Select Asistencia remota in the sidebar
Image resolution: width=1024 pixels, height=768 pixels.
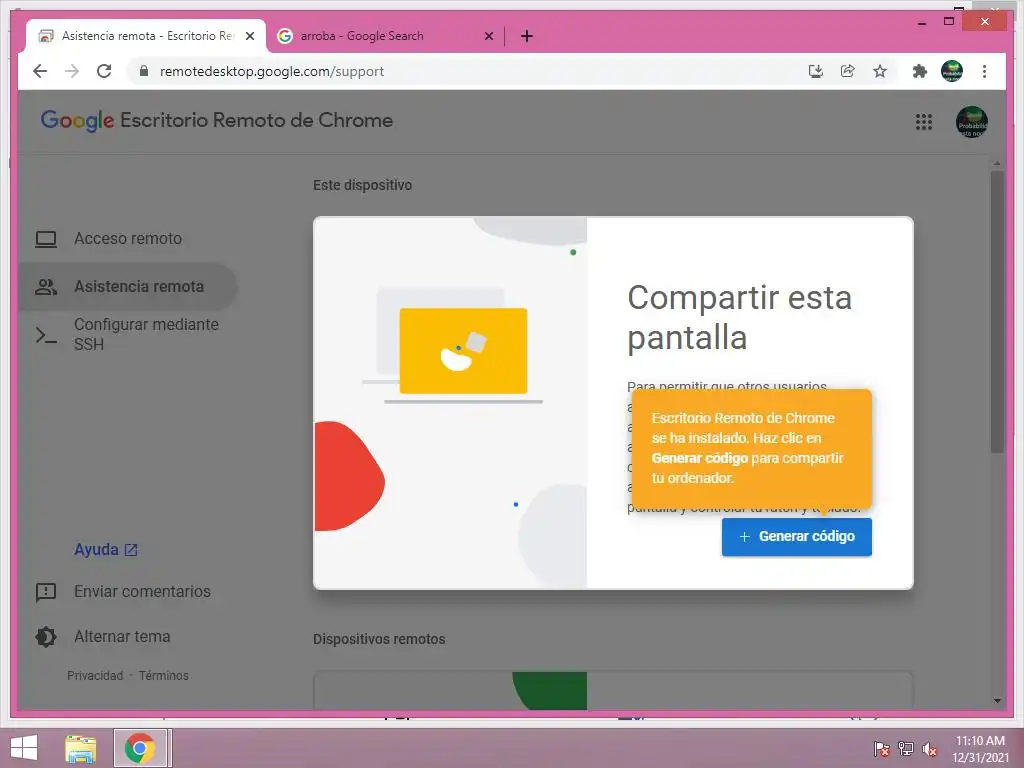pyautogui.click(x=128, y=287)
